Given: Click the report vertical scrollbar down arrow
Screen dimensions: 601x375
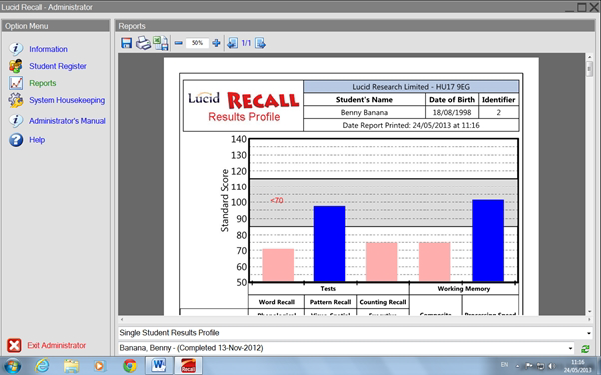Looking at the screenshot, I should coord(589,311).
